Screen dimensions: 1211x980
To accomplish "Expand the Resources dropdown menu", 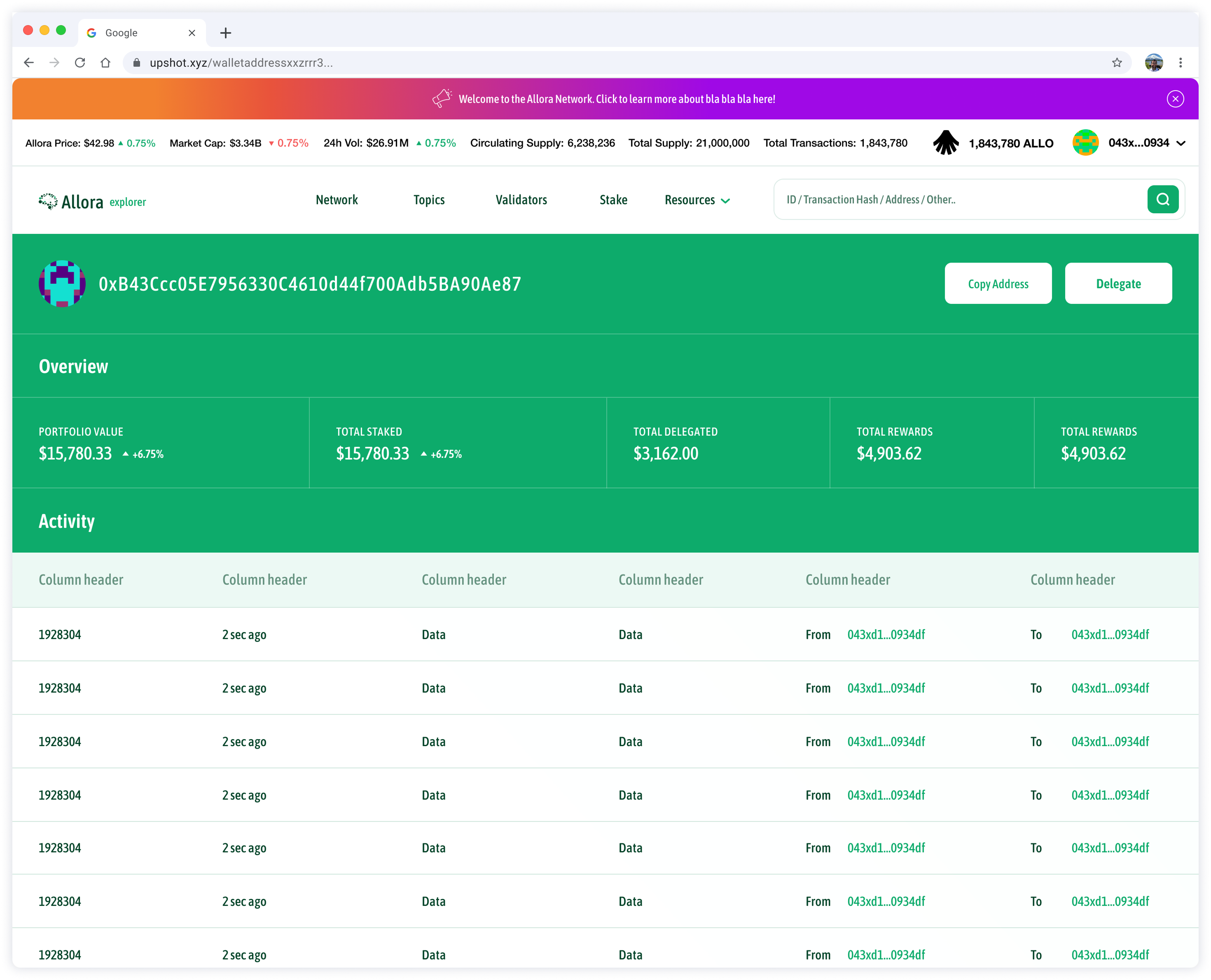I will pos(697,200).
